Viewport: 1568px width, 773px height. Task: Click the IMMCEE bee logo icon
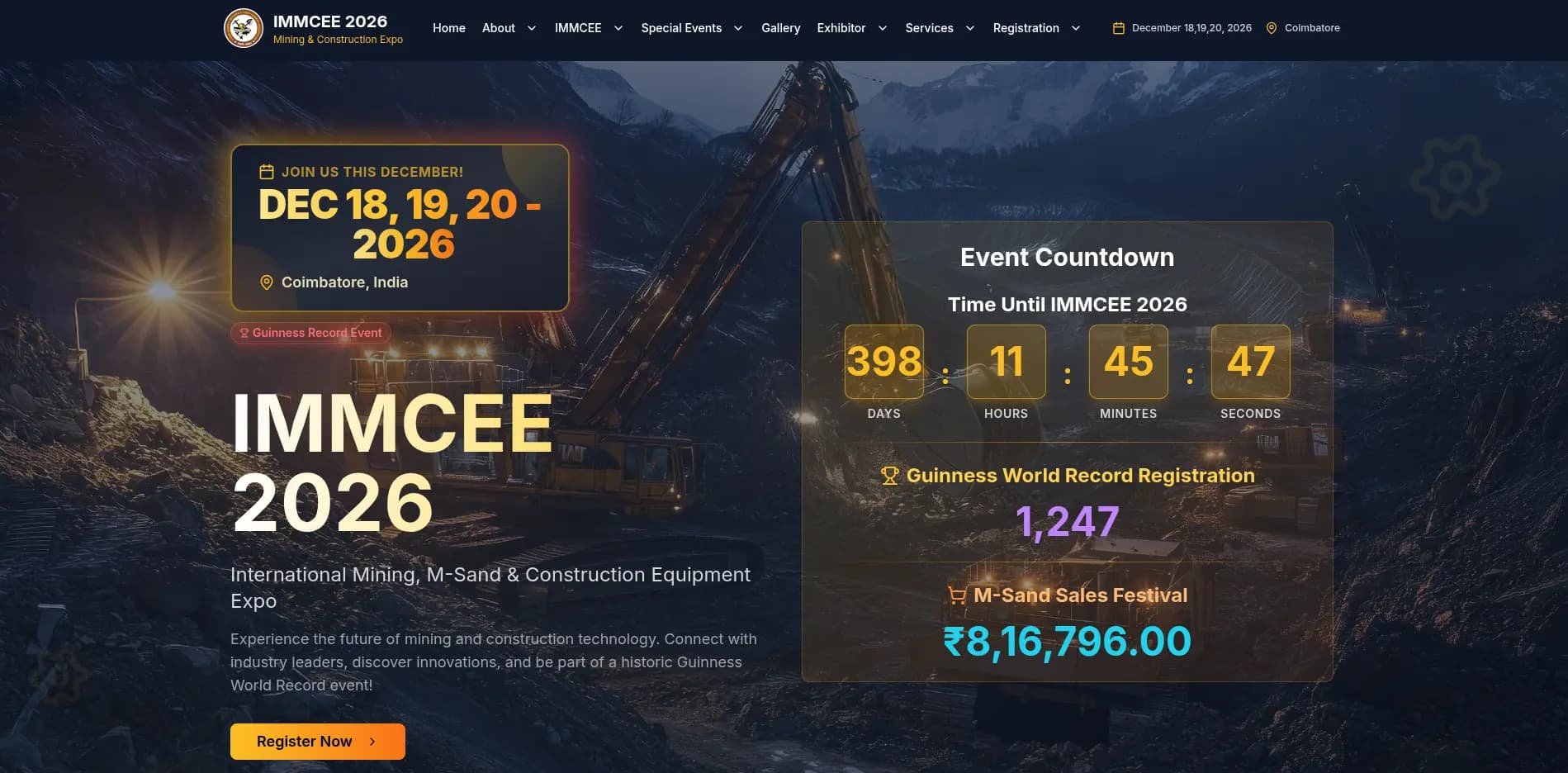click(x=243, y=28)
